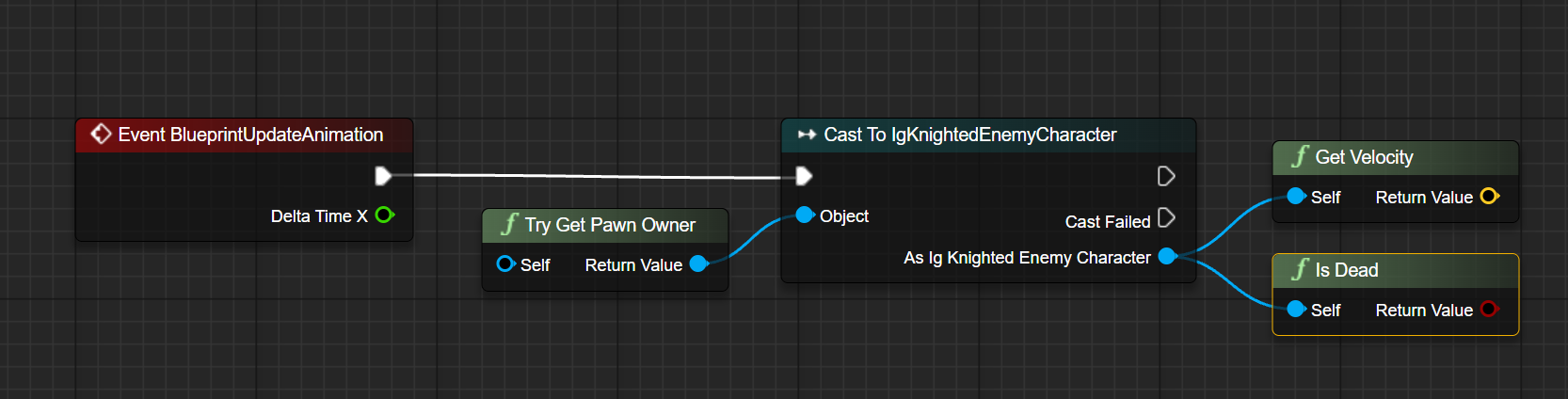Select the Try Get Pawn Owner node header

pyautogui.click(x=605, y=225)
